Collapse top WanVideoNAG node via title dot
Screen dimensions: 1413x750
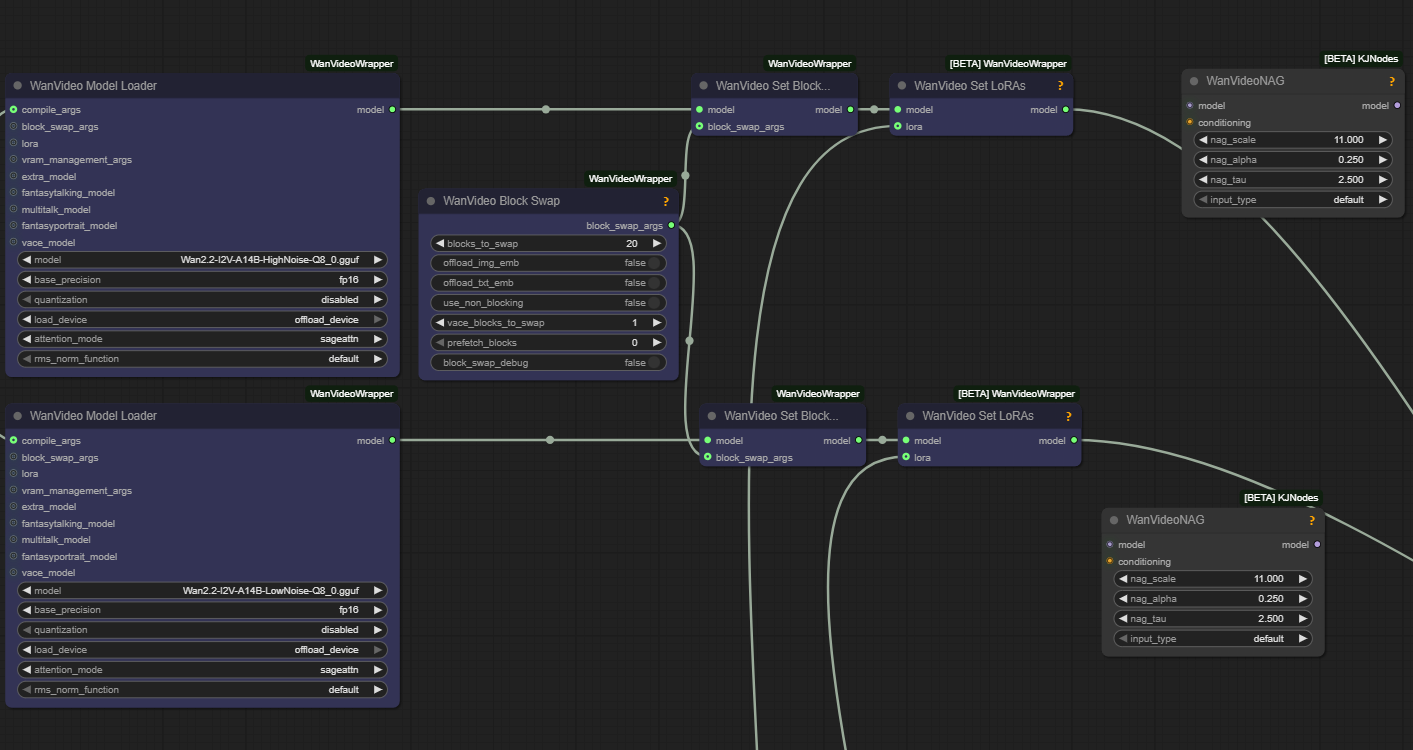tap(1194, 81)
